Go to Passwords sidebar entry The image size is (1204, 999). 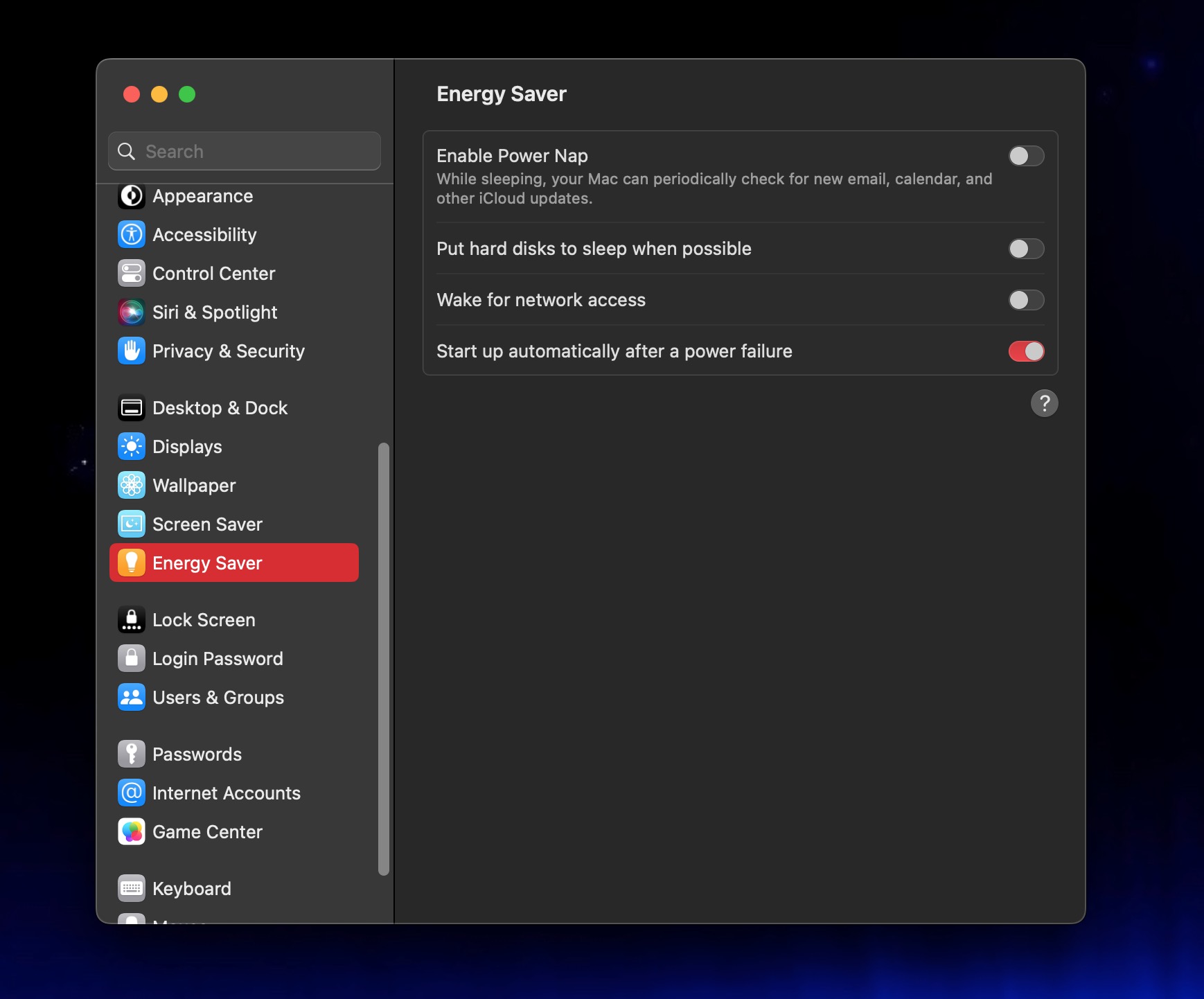point(234,754)
